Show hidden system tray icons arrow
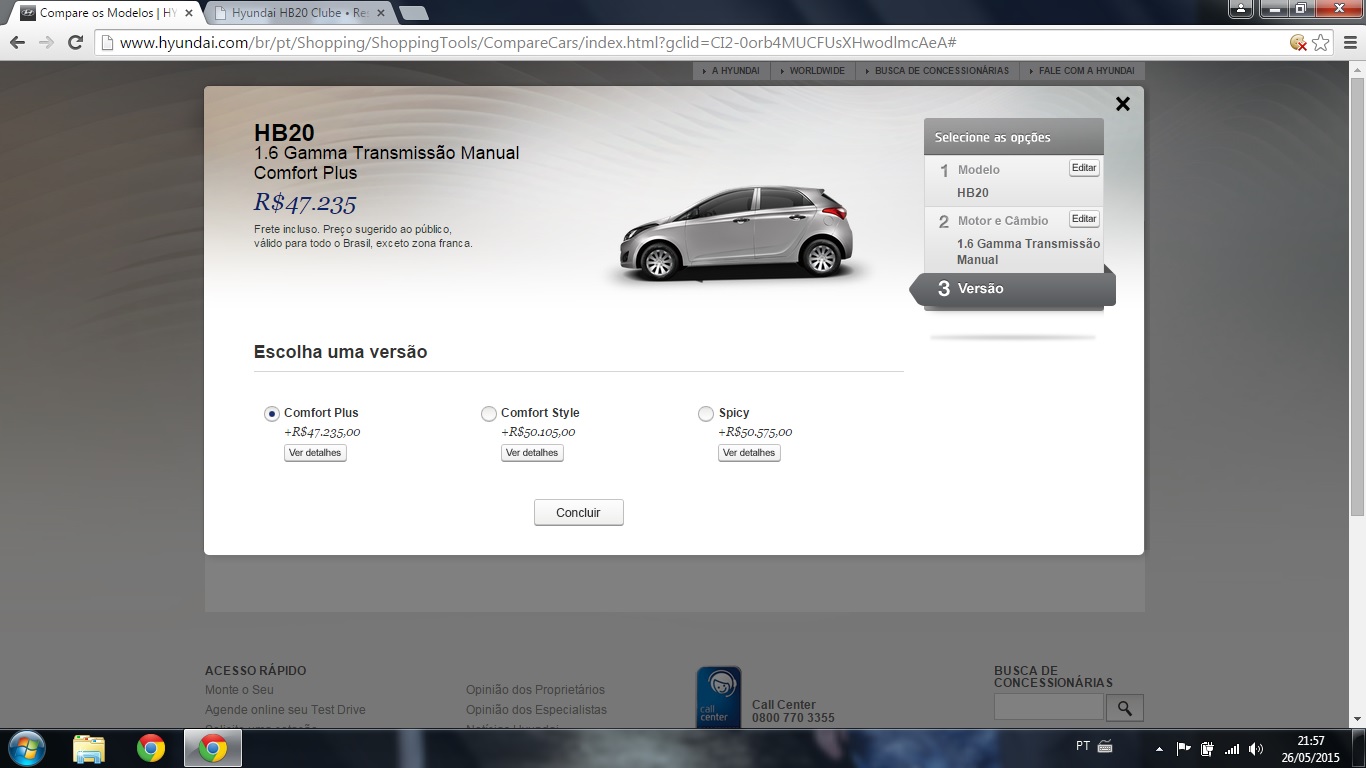This screenshot has width=1366, height=768. [x=1159, y=748]
